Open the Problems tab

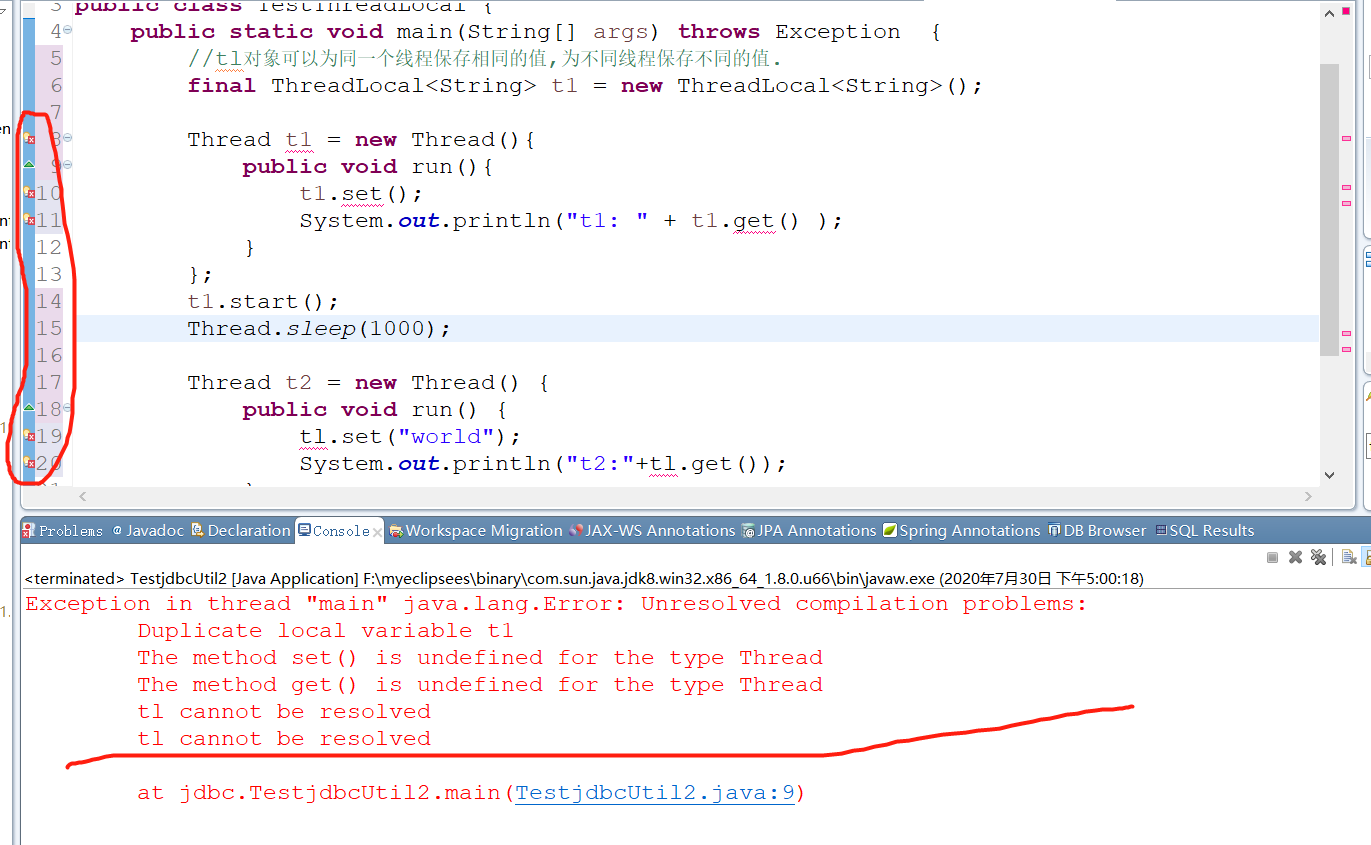[63, 531]
